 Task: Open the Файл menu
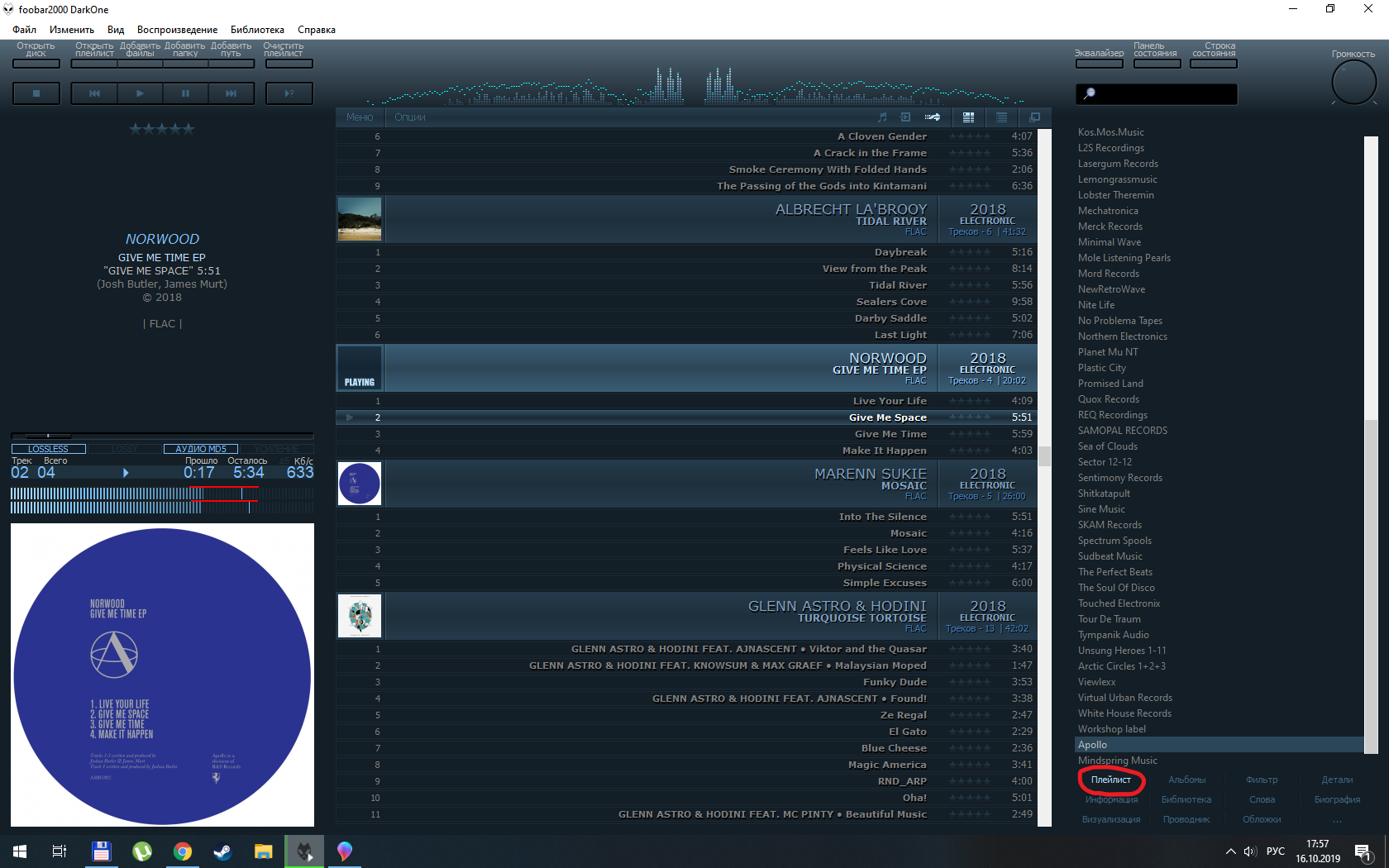24,30
